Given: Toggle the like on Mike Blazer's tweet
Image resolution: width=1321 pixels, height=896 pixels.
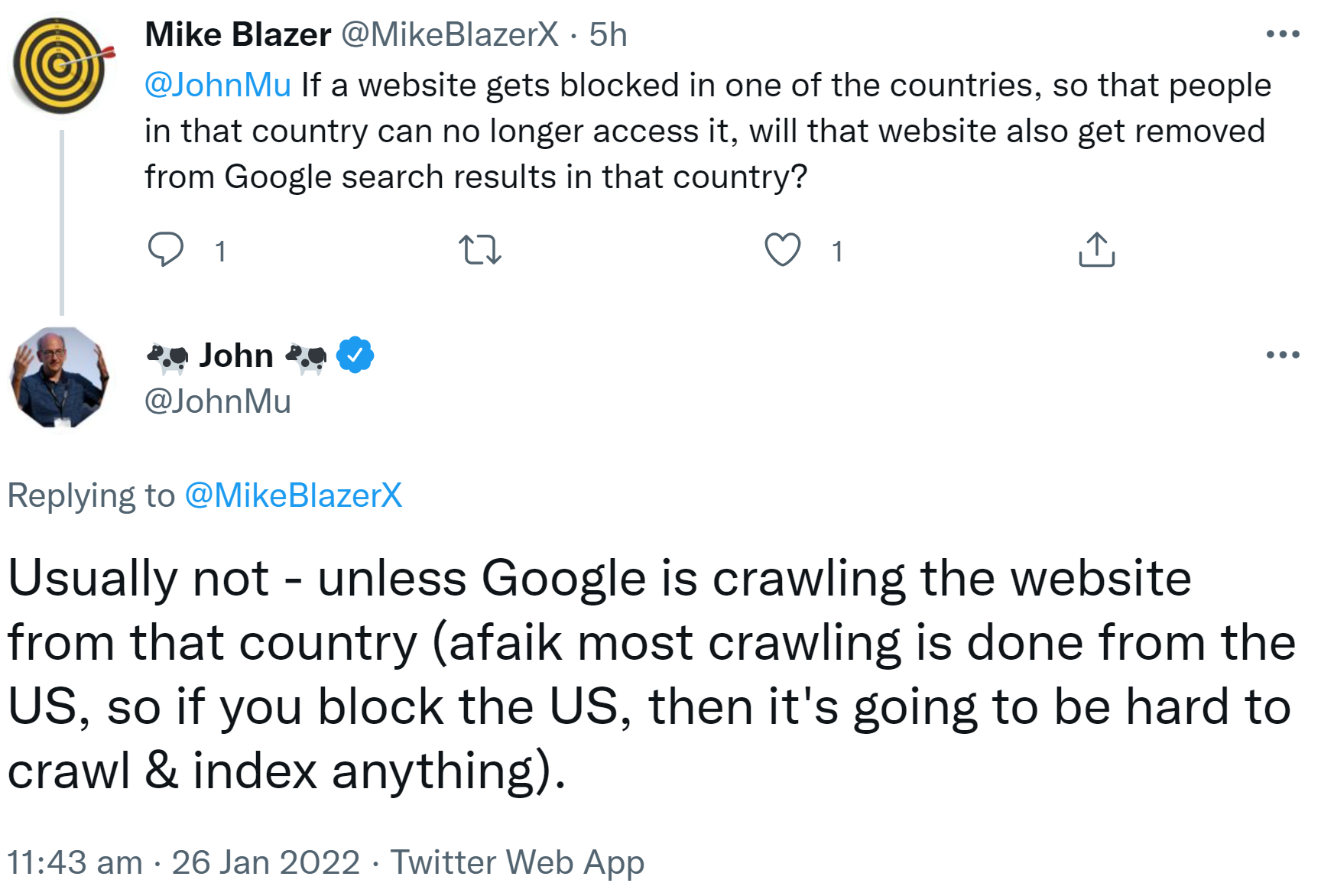Looking at the screenshot, I should (784, 249).
